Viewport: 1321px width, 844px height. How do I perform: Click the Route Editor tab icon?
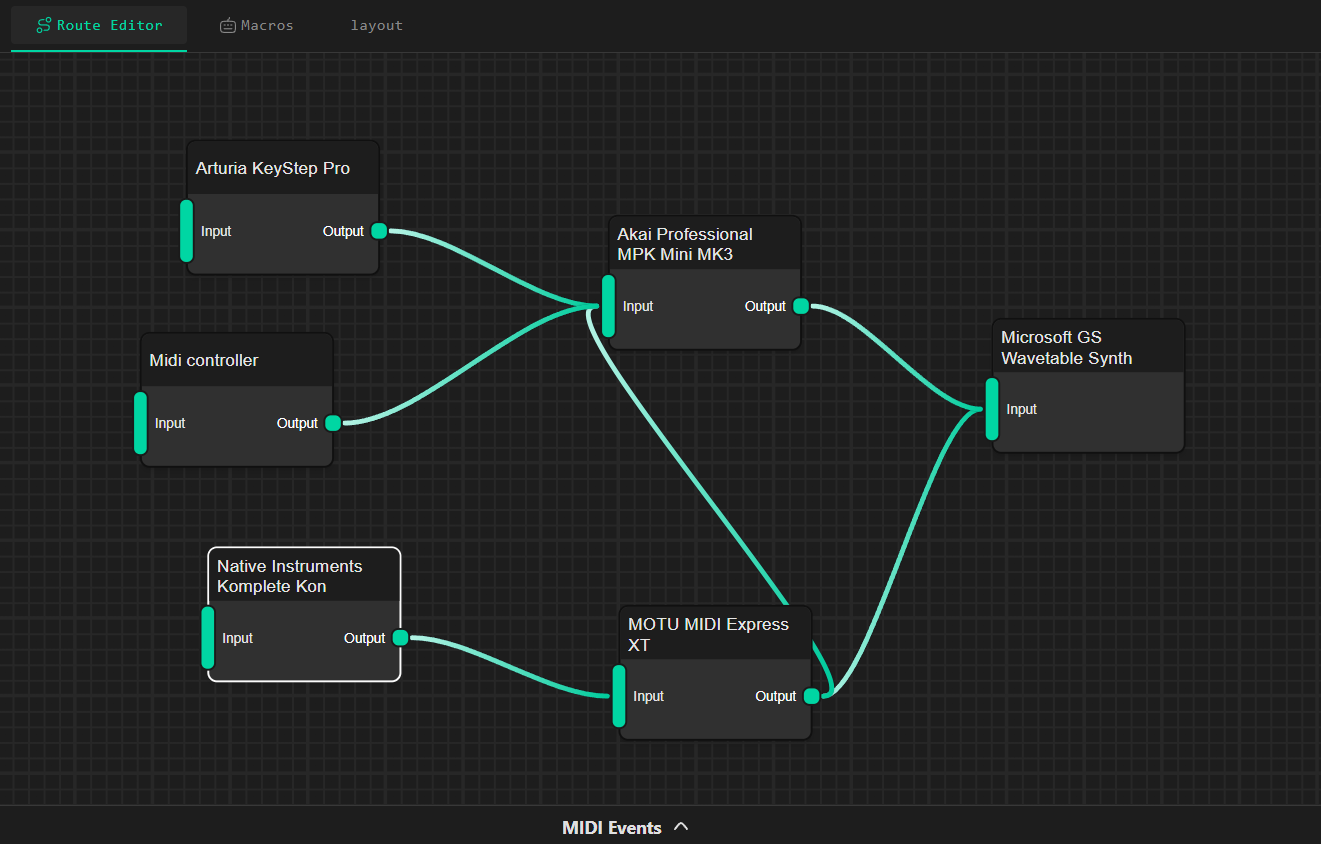click(x=43, y=25)
